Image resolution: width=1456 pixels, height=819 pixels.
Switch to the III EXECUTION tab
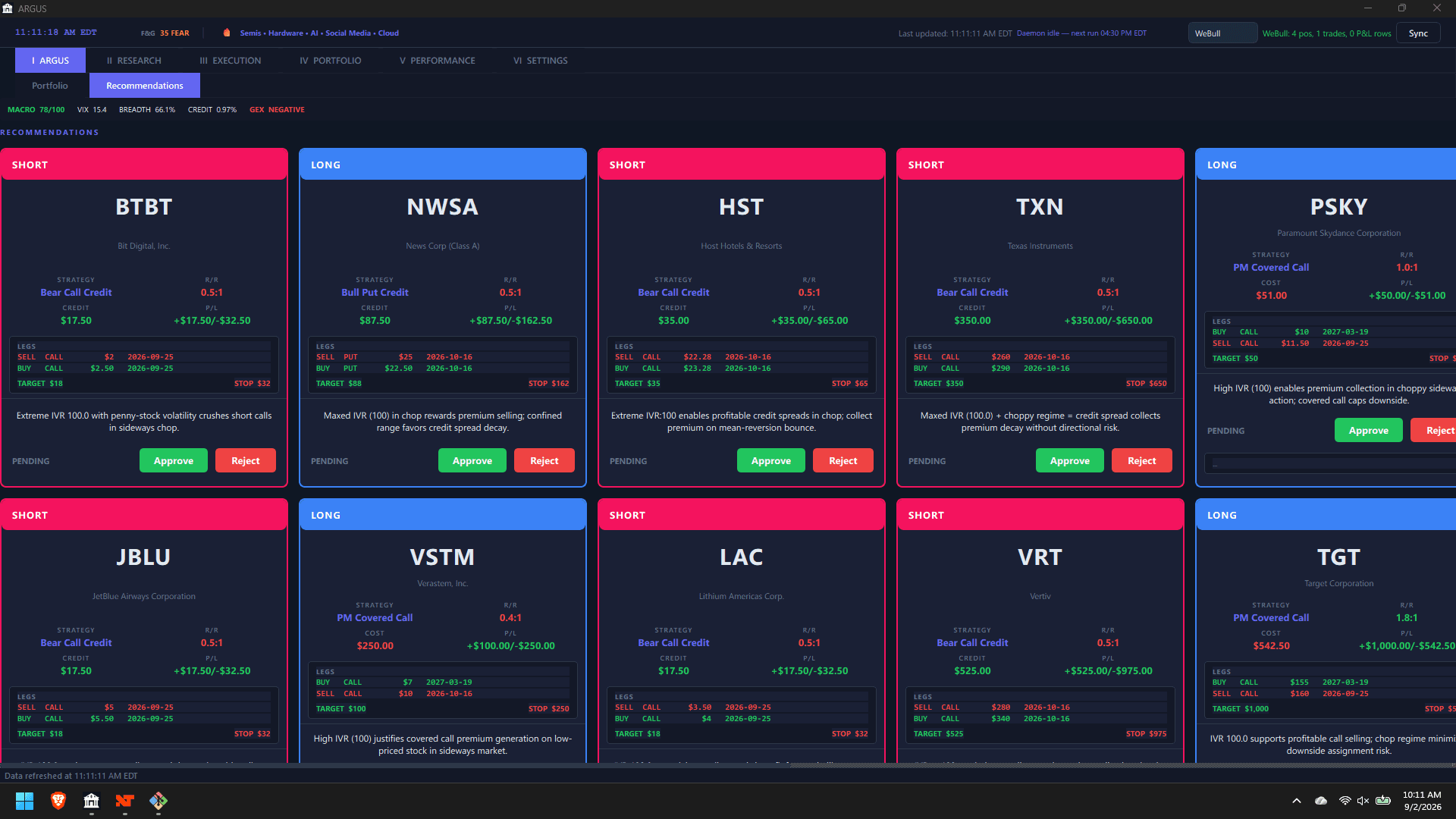pos(231,61)
